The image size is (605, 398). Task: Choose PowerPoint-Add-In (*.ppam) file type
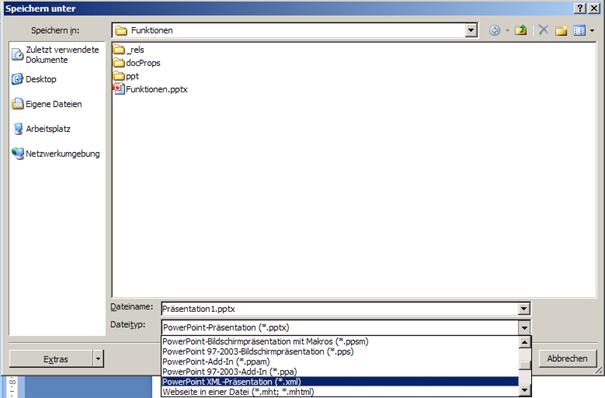[216, 362]
